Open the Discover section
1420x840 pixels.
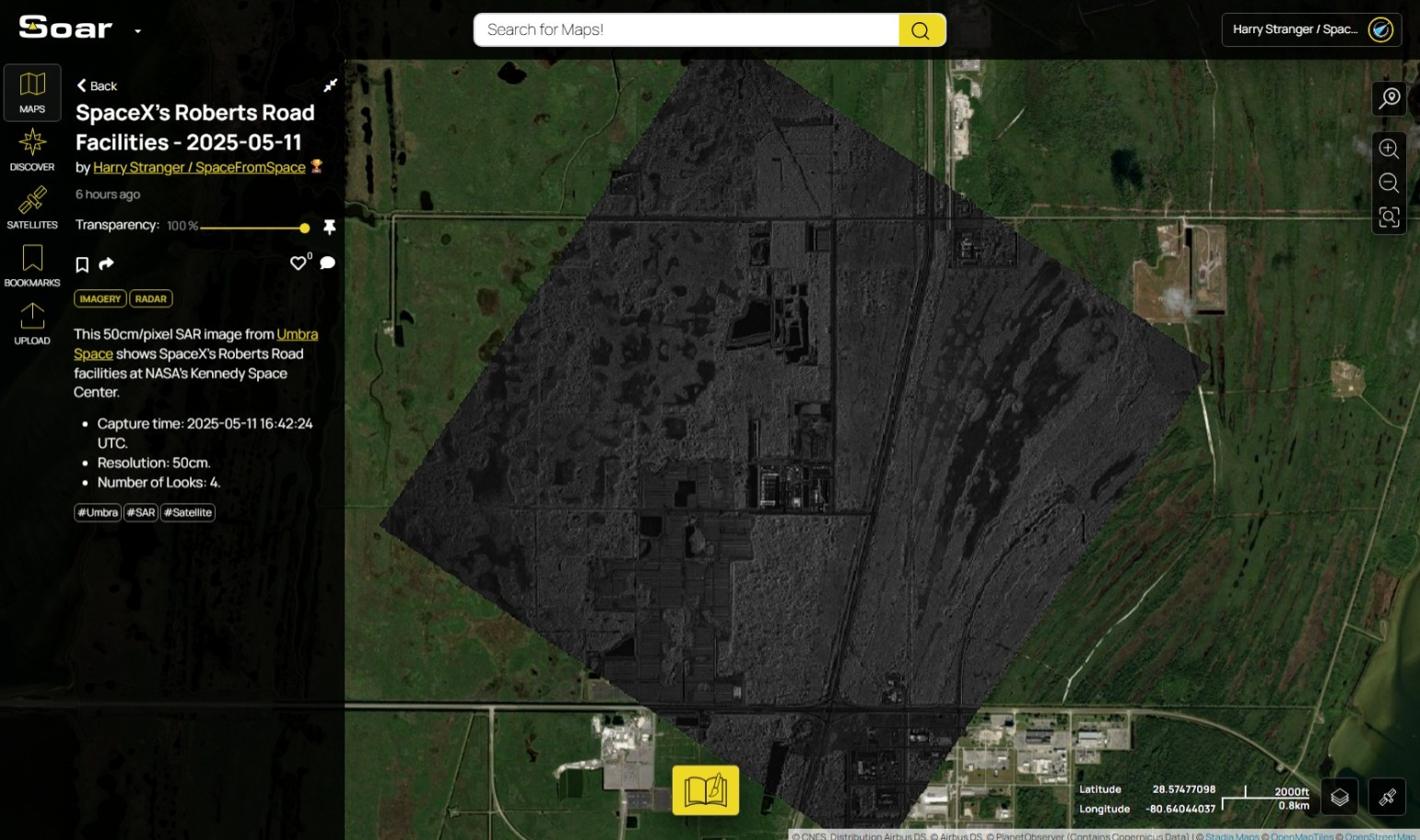(x=32, y=150)
